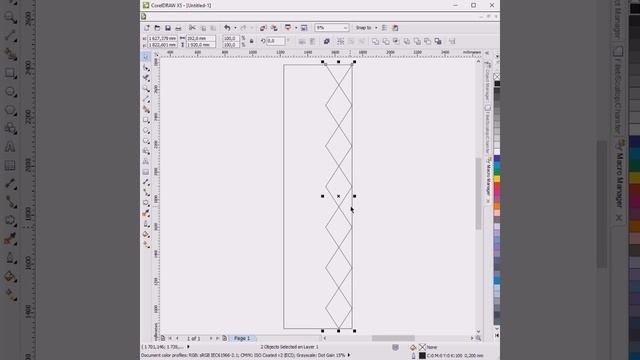Image resolution: width=640 pixels, height=360 pixels.
Task: Select the Shape tool
Action: [x=146, y=68]
